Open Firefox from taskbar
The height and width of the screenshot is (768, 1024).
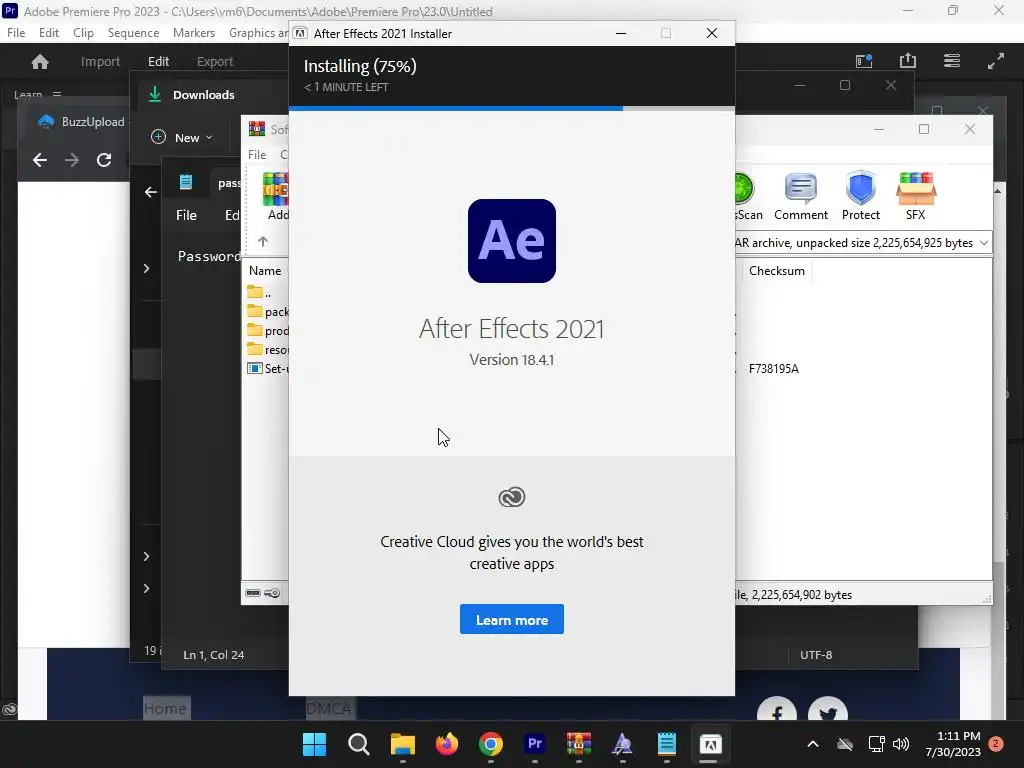447,744
